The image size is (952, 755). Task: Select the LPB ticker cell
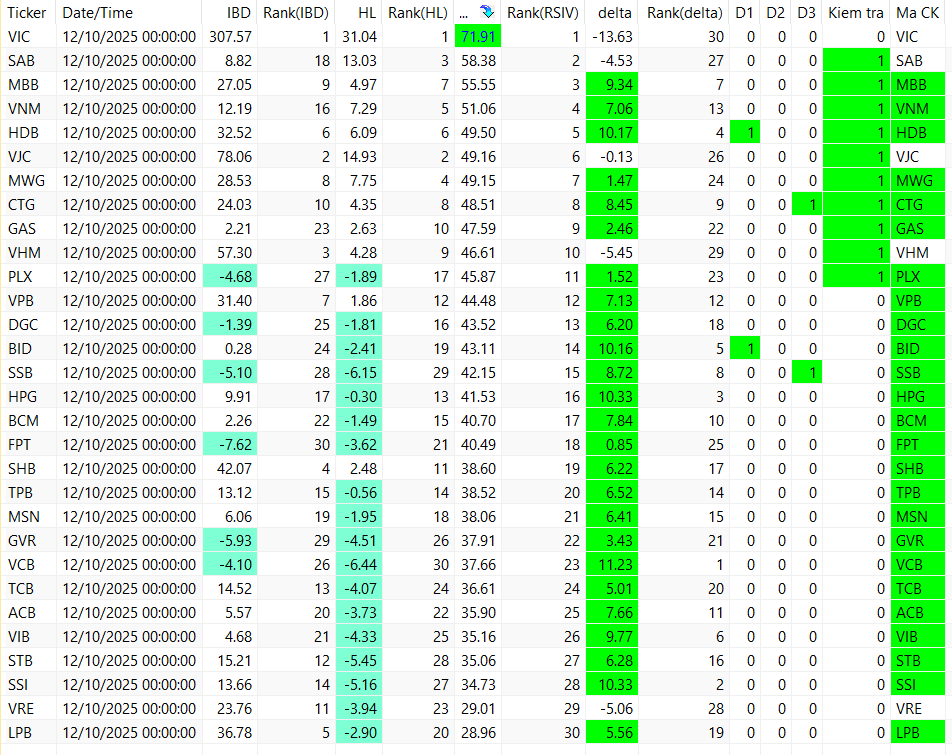pyautogui.click(x=29, y=732)
